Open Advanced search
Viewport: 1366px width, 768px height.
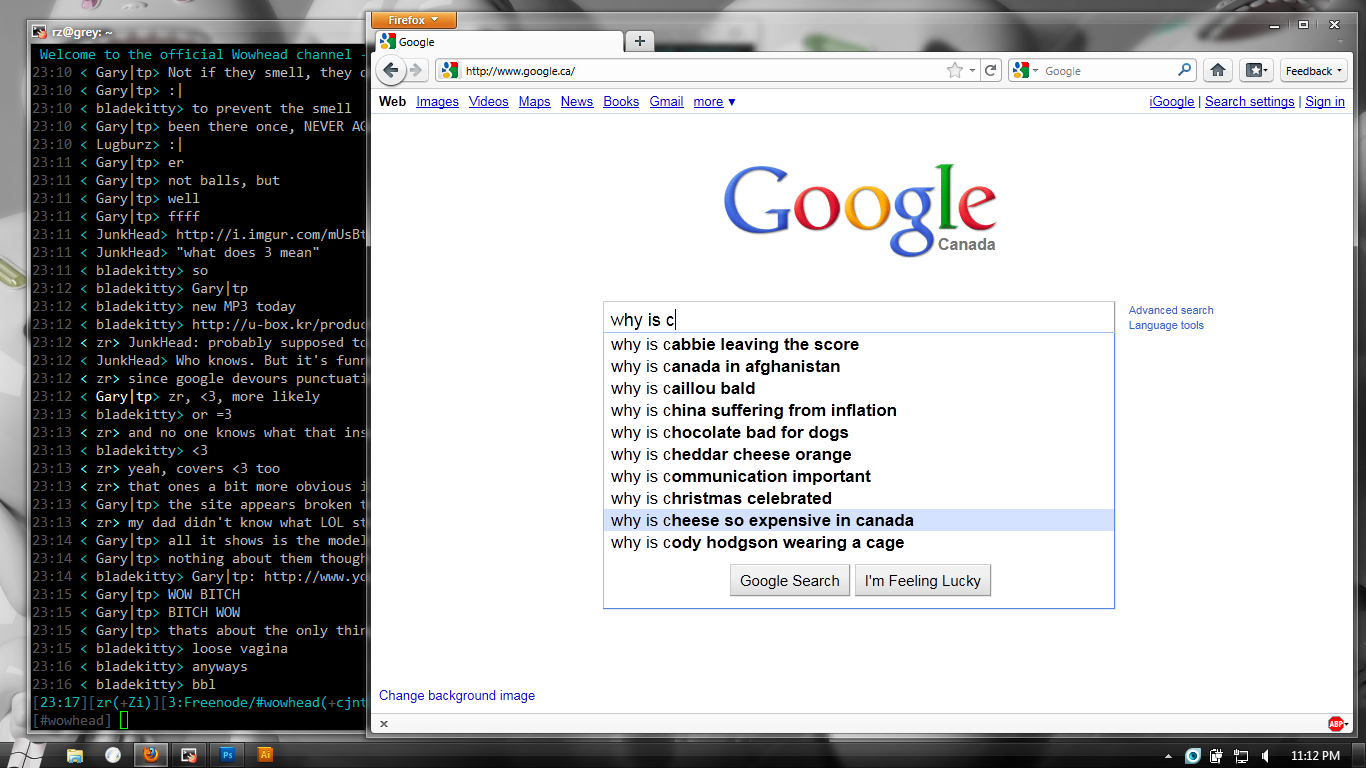click(x=1171, y=310)
